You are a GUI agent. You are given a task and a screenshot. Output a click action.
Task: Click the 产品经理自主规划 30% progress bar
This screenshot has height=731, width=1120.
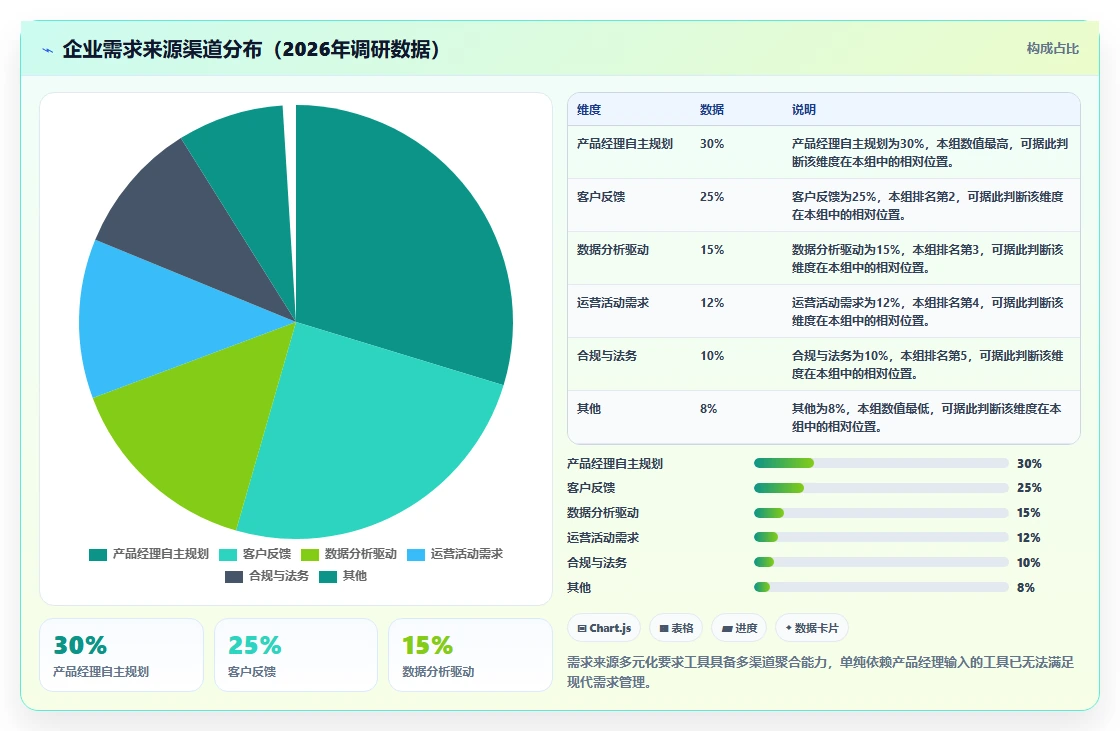pos(881,463)
